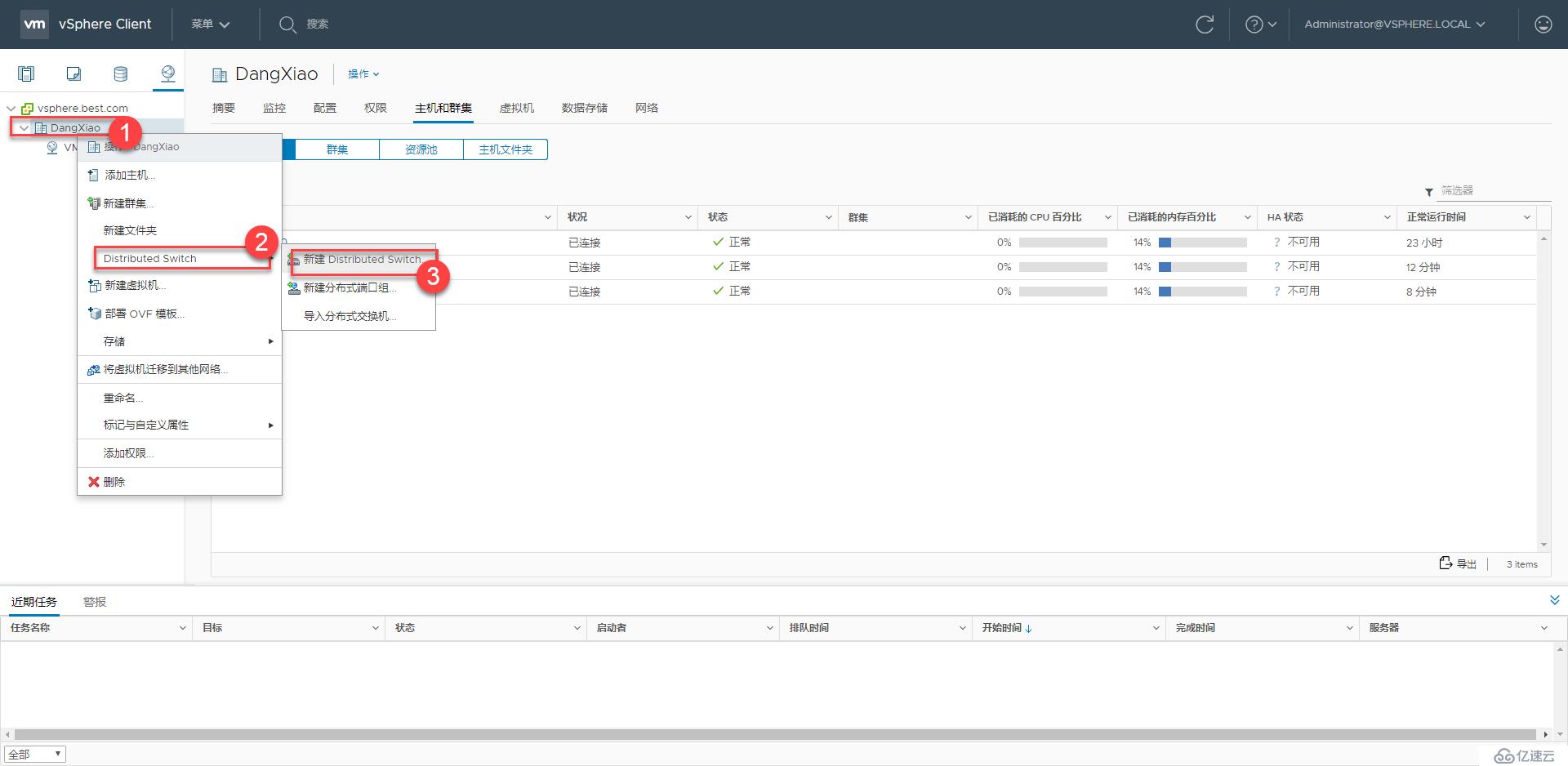
Task: Click memory usage bar for 12 分钟 host
Action: click(1202, 267)
